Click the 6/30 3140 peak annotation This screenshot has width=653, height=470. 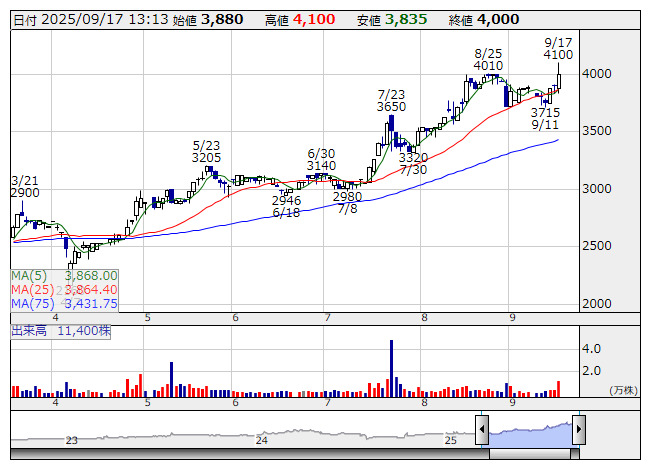click(321, 159)
